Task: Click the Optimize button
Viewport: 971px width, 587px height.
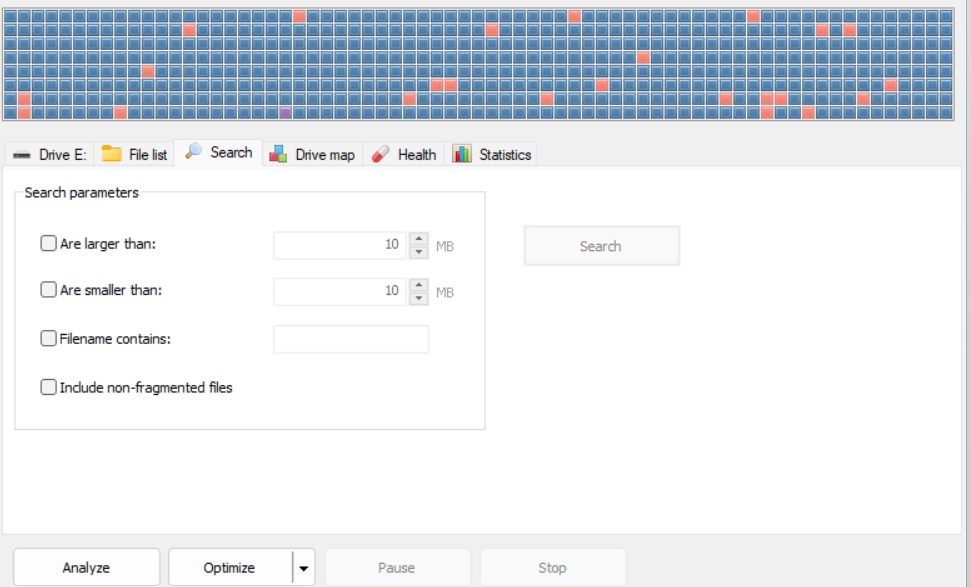Action: [230, 567]
